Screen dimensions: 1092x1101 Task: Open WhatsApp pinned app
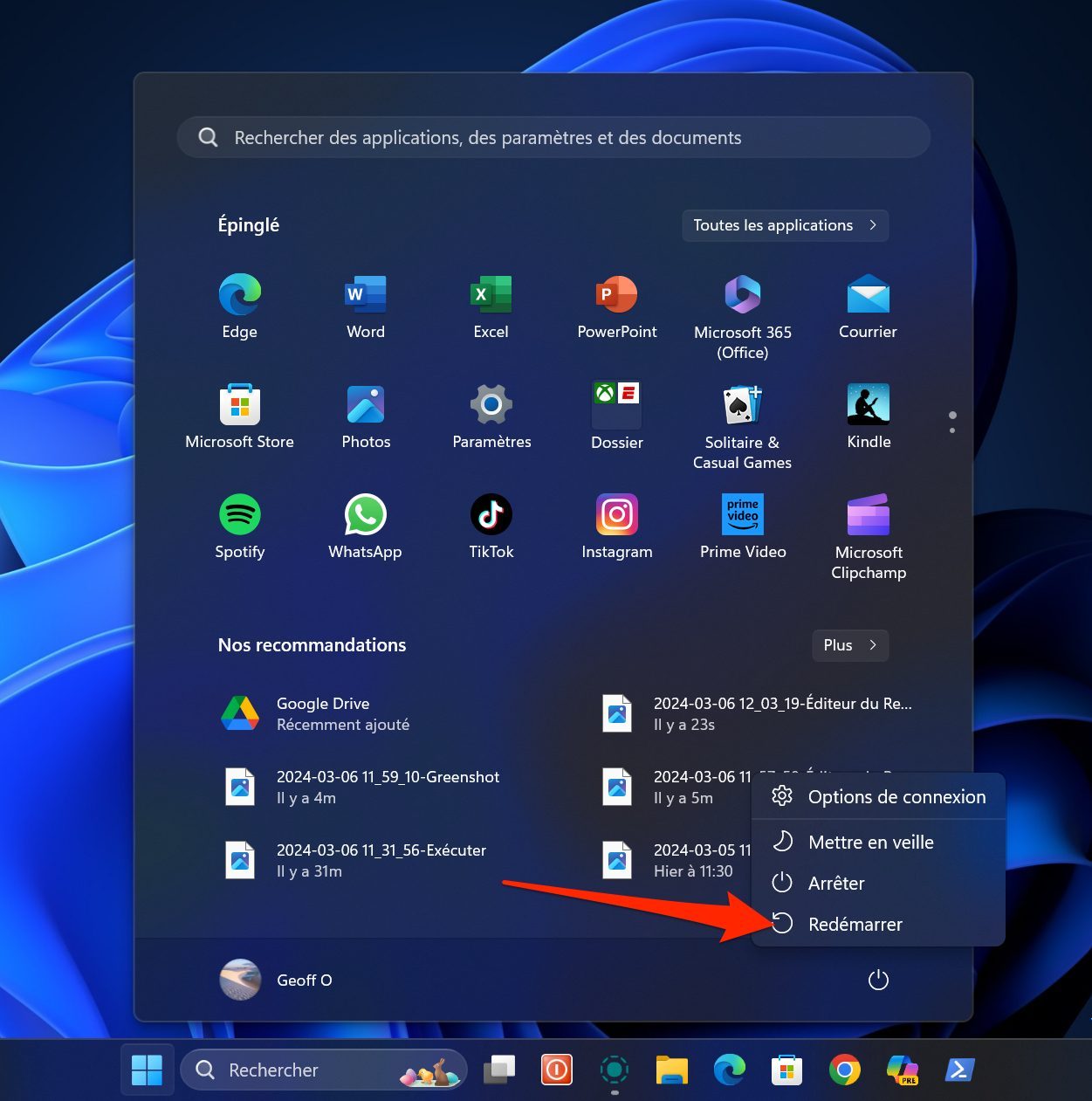coord(365,526)
